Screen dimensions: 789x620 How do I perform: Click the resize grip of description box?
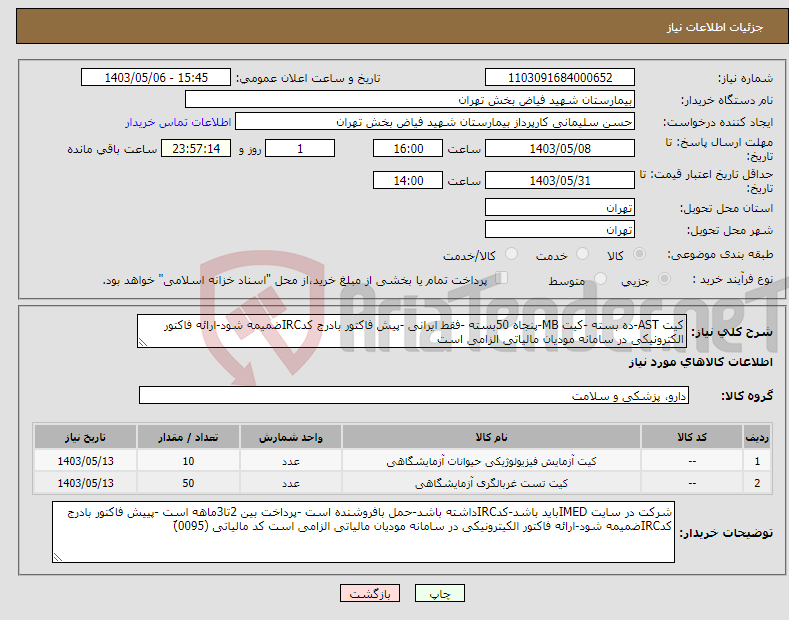pyautogui.click(x=143, y=342)
